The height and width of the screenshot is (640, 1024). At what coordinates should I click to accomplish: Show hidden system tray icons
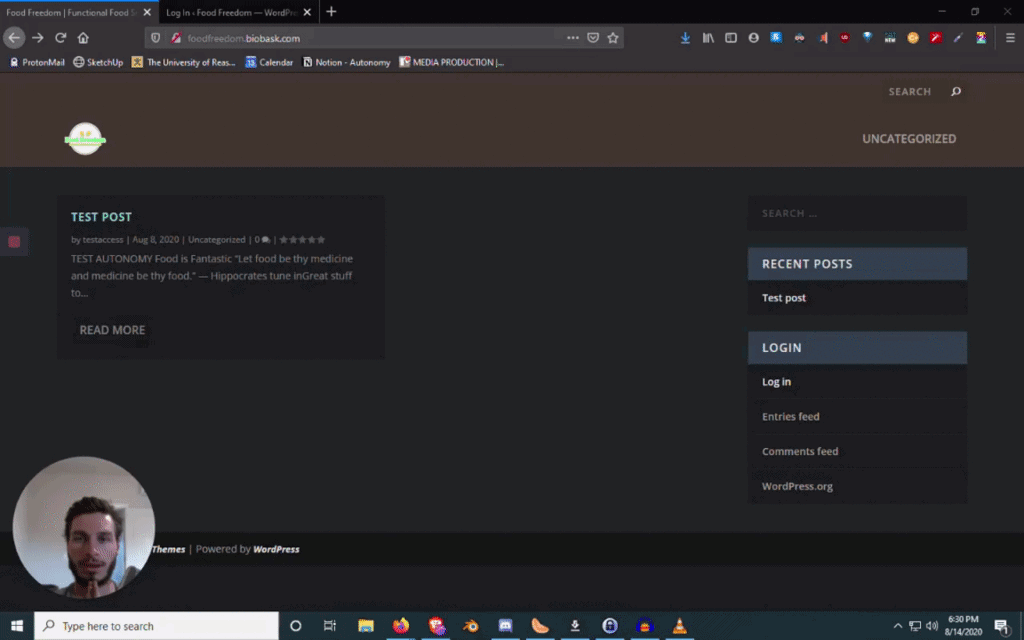click(x=898, y=626)
